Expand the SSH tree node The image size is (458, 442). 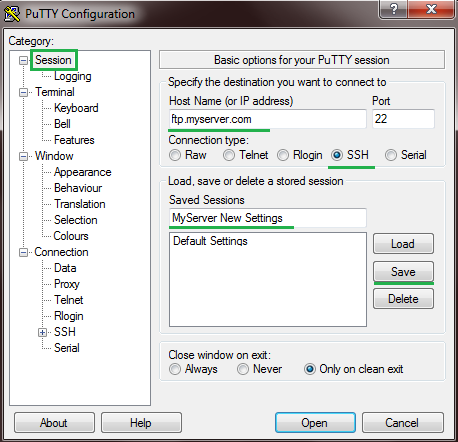42,332
